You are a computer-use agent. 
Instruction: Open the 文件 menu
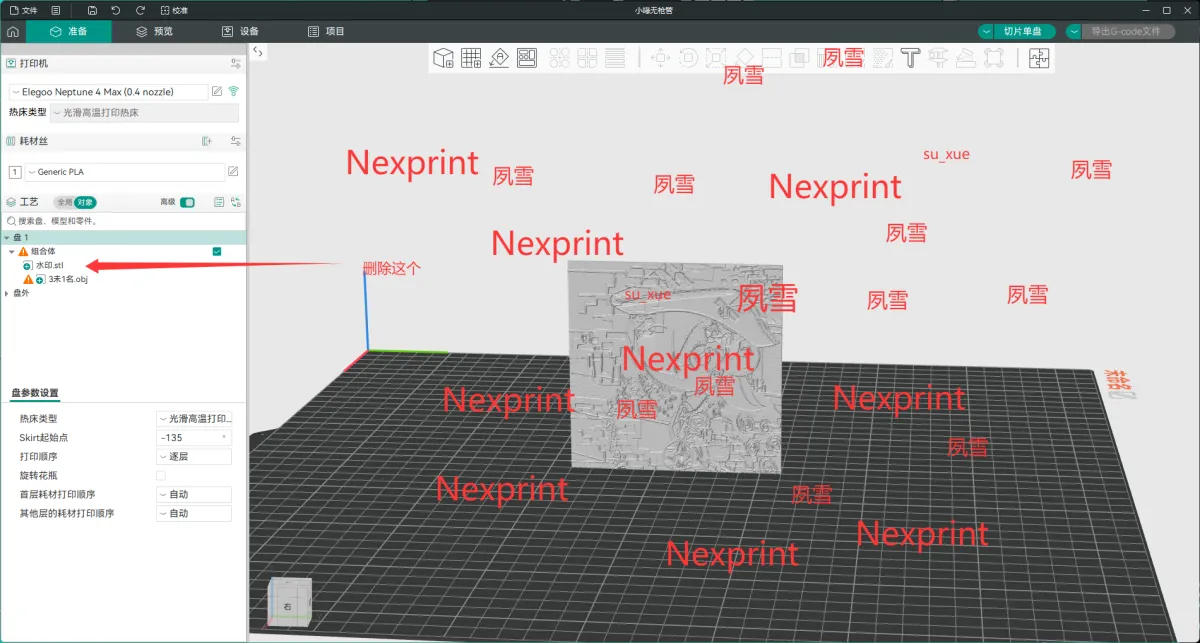(x=22, y=10)
